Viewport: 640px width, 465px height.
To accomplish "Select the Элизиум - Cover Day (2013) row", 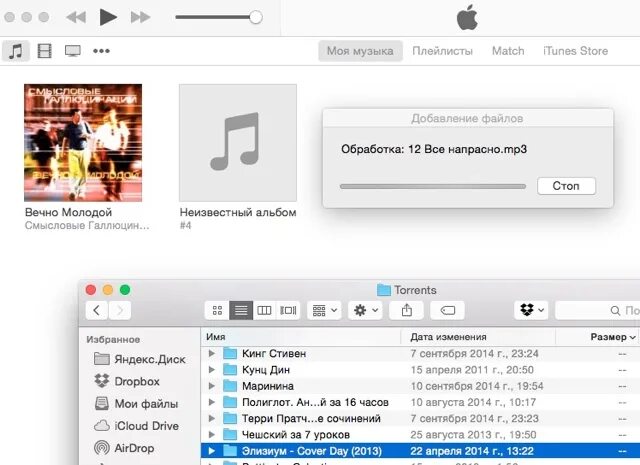I will (420, 451).
